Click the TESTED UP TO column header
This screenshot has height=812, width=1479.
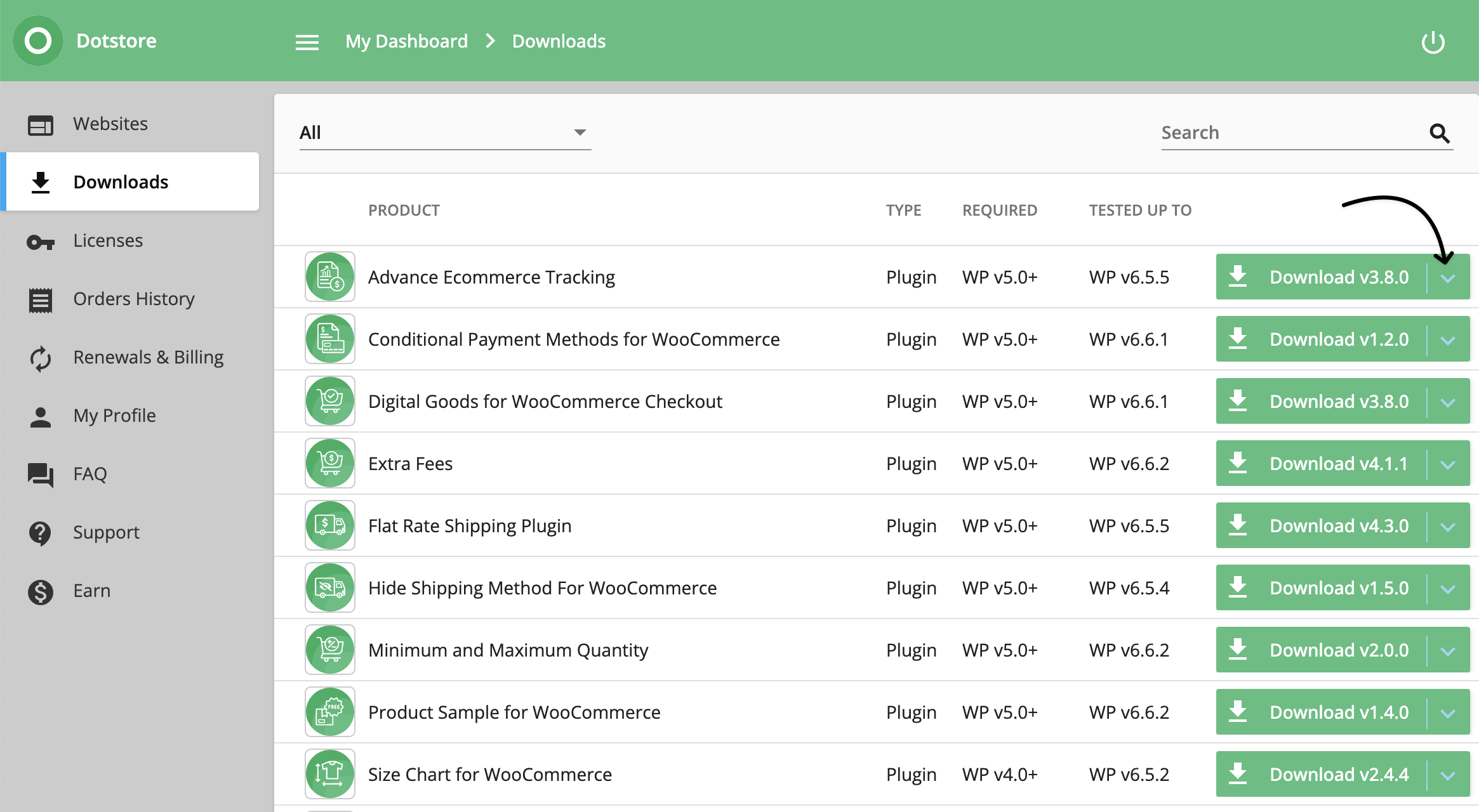coord(1140,210)
